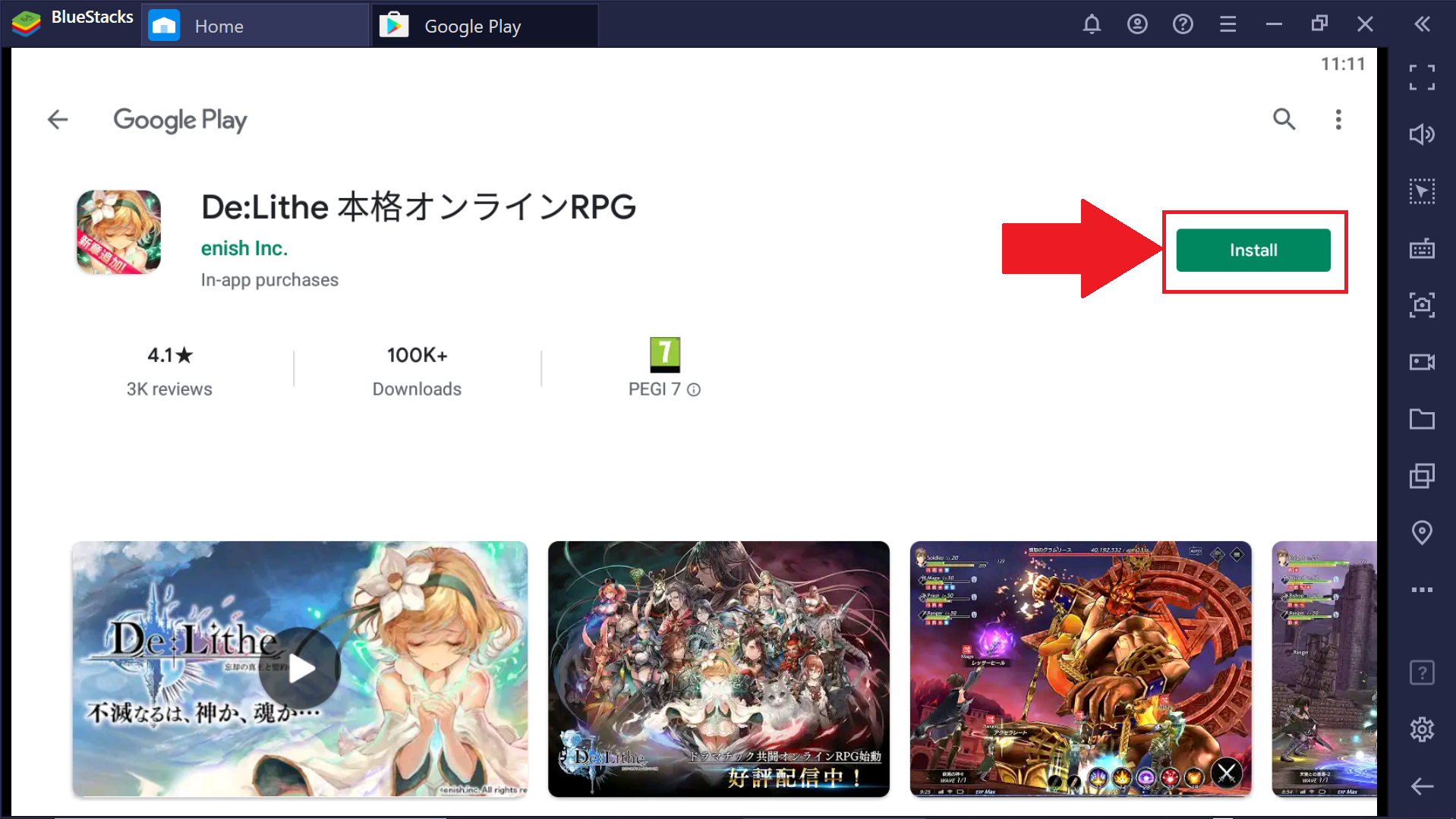View the 4.1 star rating reviews
This screenshot has width=1456, height=819.
tap(169, 371)
